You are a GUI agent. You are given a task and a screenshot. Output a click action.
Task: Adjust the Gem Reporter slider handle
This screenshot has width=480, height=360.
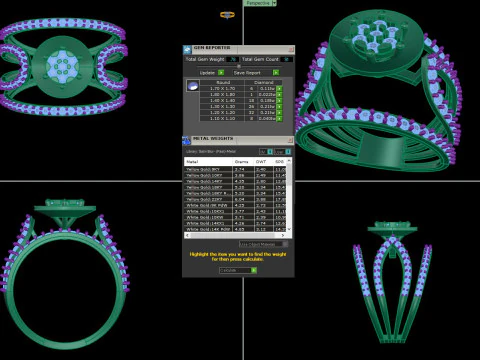[239, 66]
